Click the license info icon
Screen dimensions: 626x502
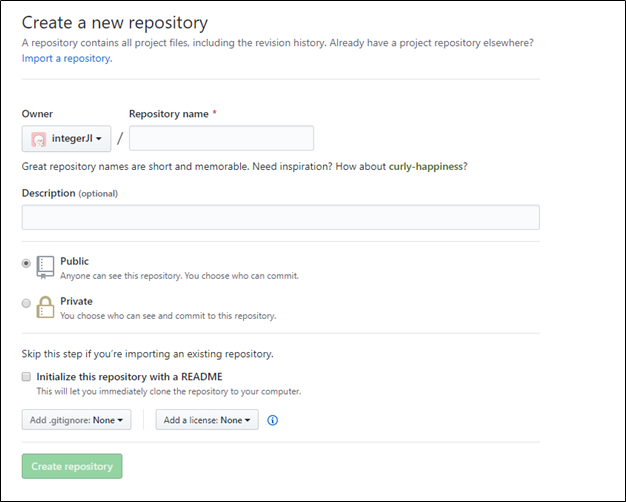(272, 420)
